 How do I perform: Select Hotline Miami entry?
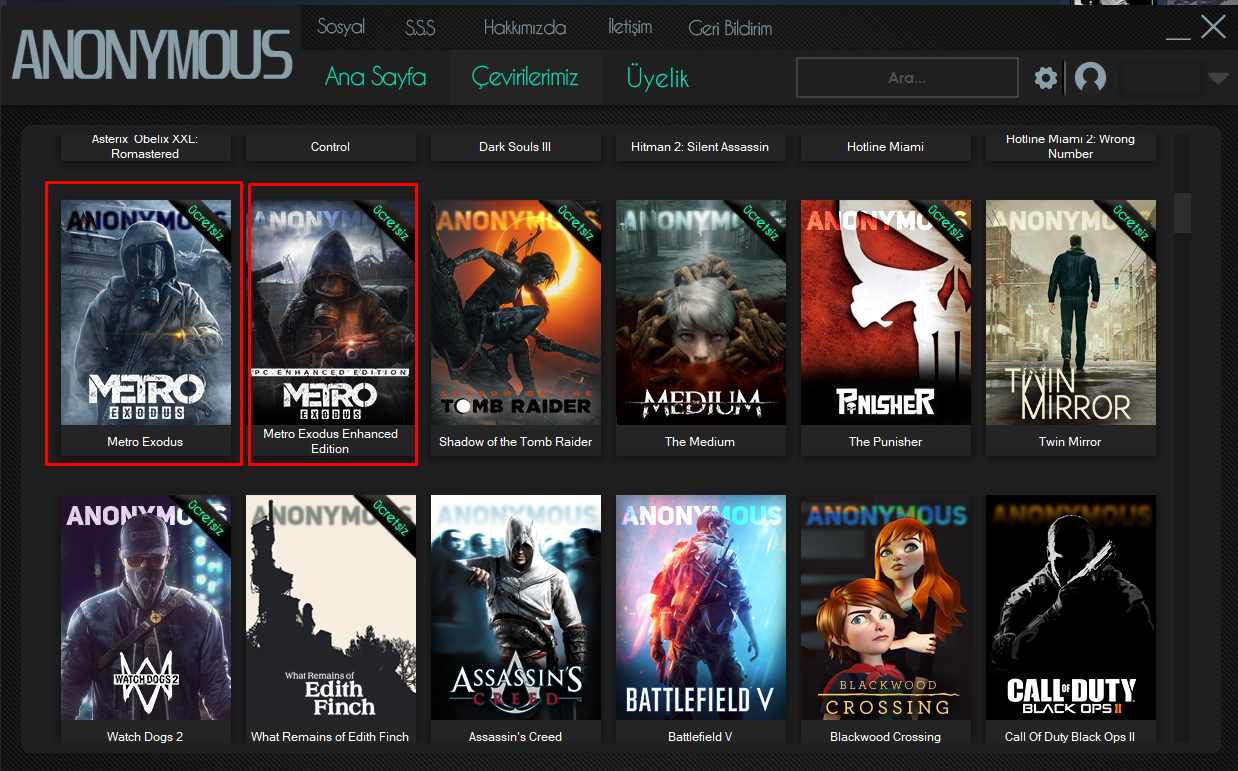[x=886, y=147]
